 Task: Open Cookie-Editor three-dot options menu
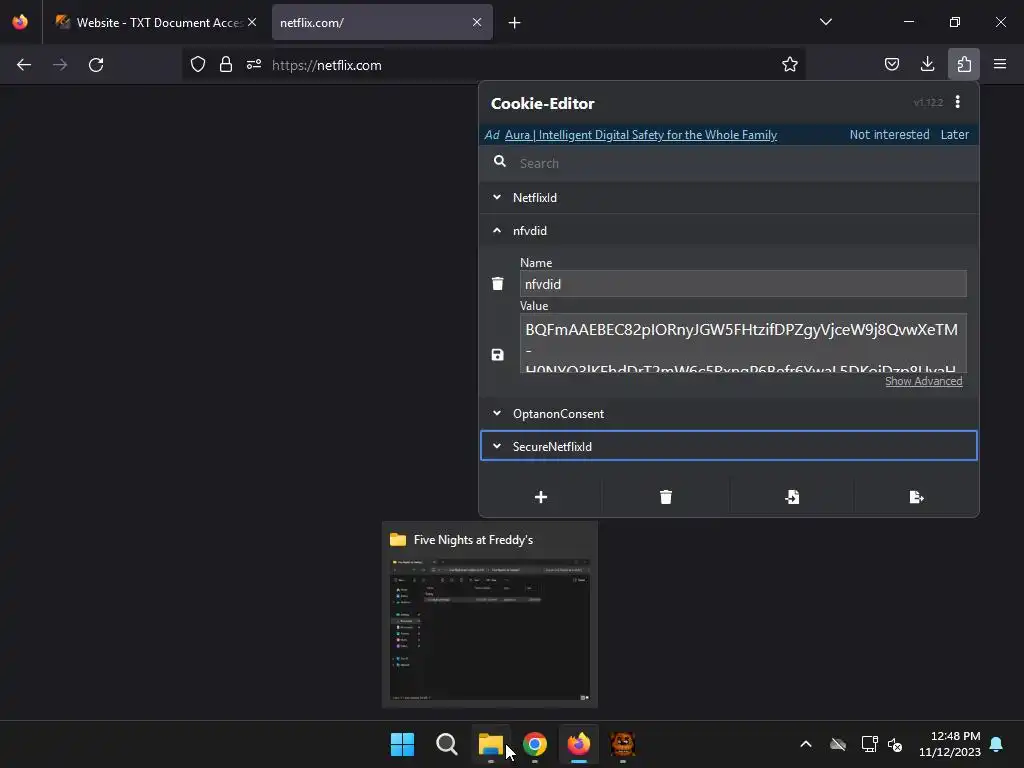[x=957, y=102]
